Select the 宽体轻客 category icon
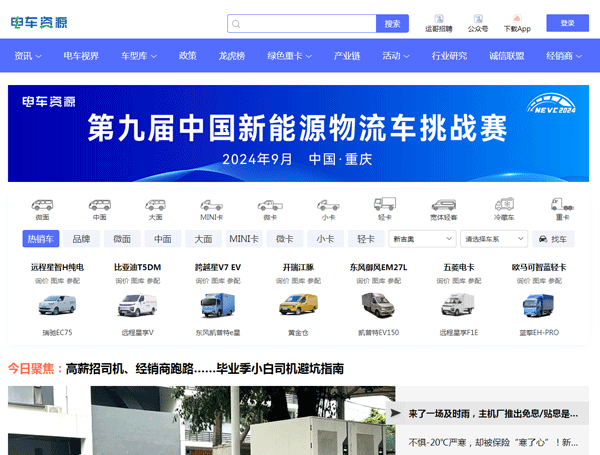The height and width of the screenshot is (455, 600). [x=444, y=205]
